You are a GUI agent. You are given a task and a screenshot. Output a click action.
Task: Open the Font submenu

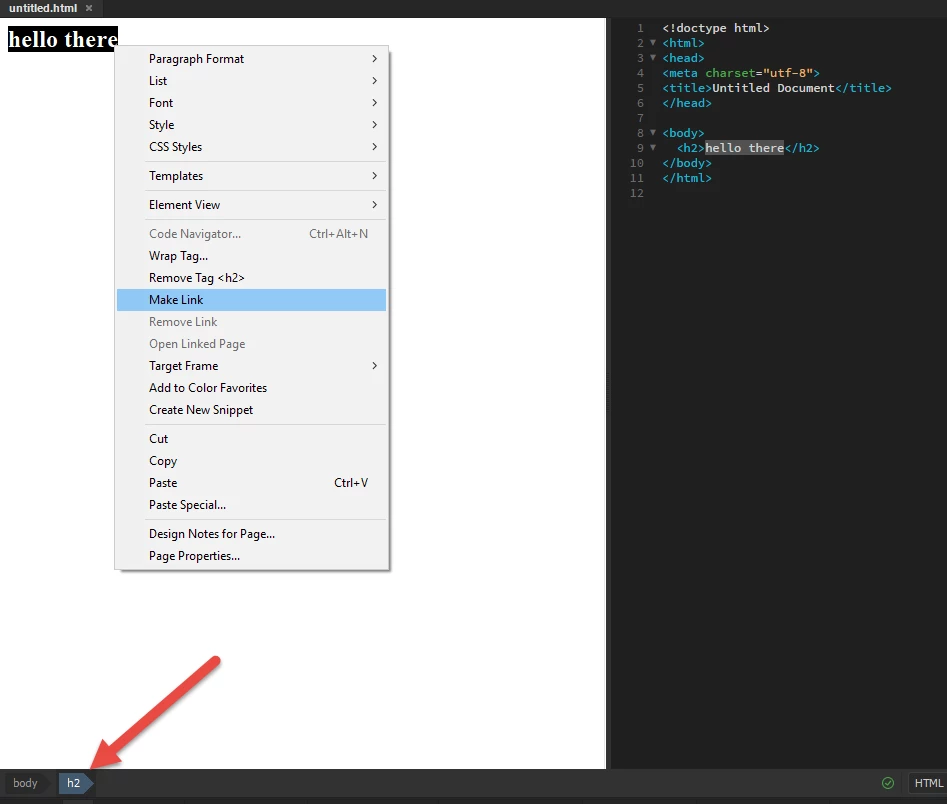[x=251, y=103]
